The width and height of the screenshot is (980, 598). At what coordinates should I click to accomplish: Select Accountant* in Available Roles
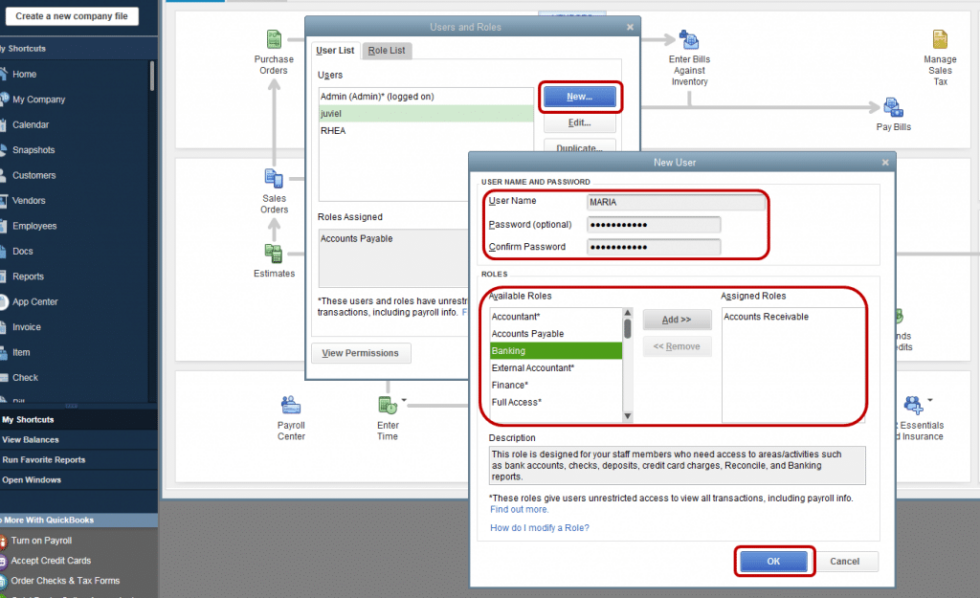(x=556, y=317)
